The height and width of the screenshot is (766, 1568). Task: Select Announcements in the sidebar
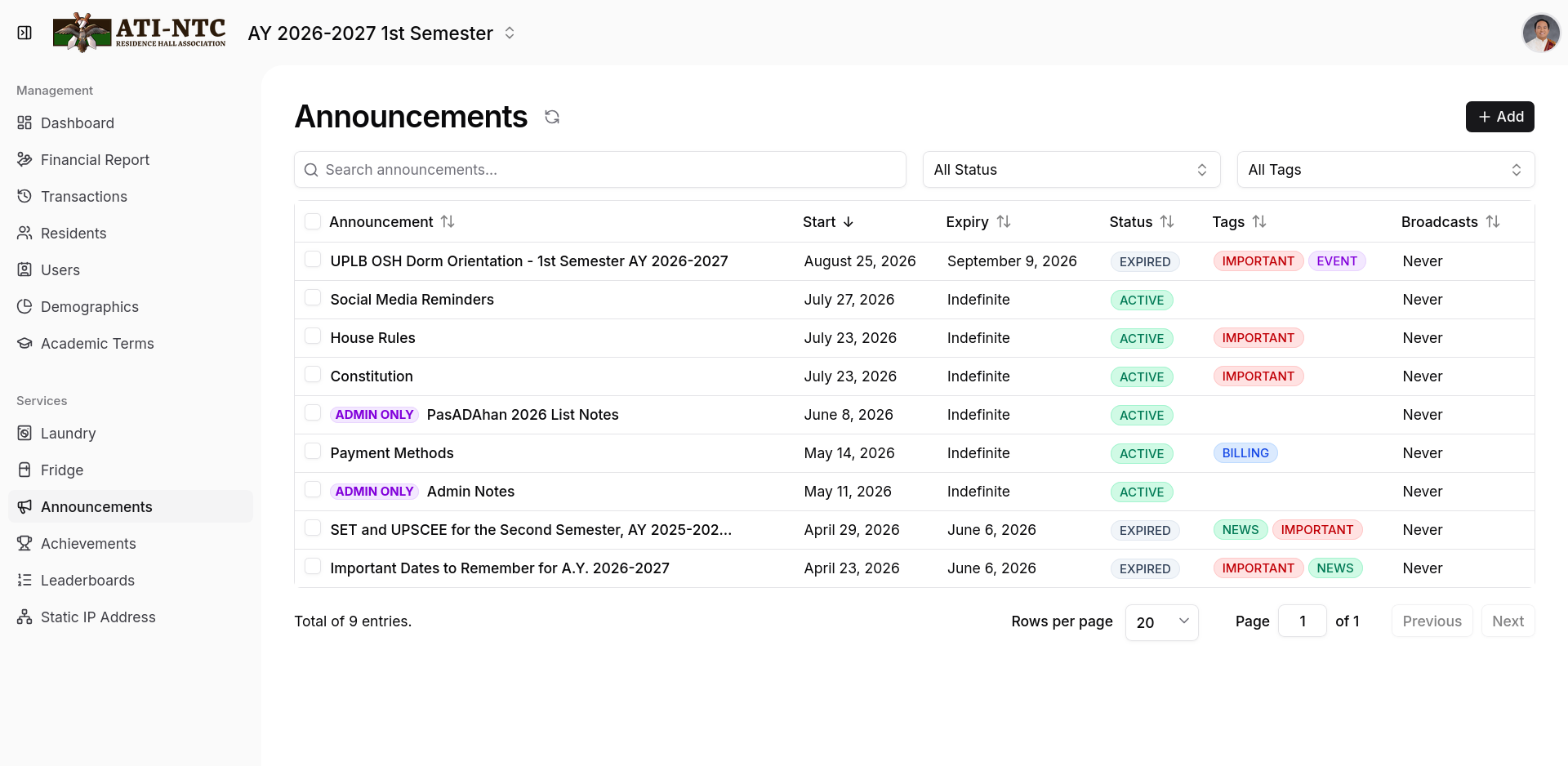(131, 506)
